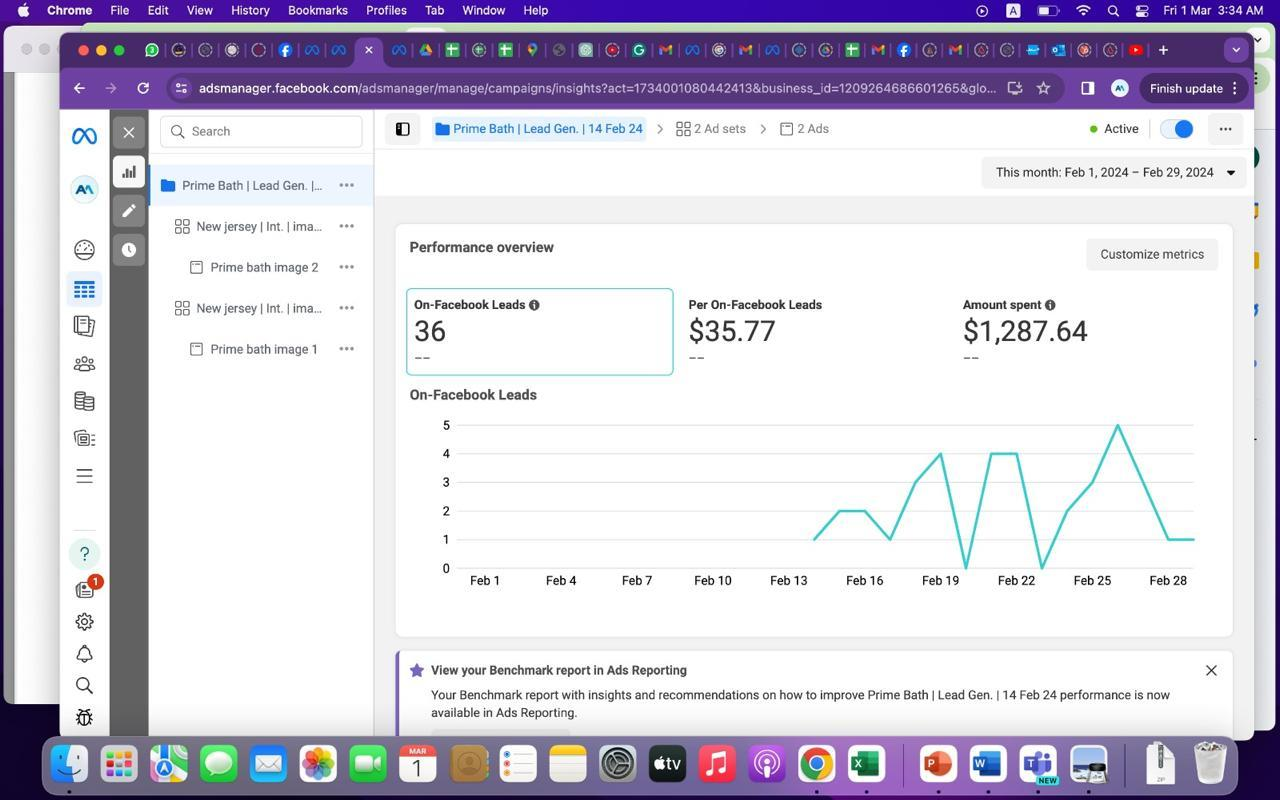Toggle the side panel layout icon
This screenshot has height=800, width=1280.
pyautogui.click(x=402, y=129)
